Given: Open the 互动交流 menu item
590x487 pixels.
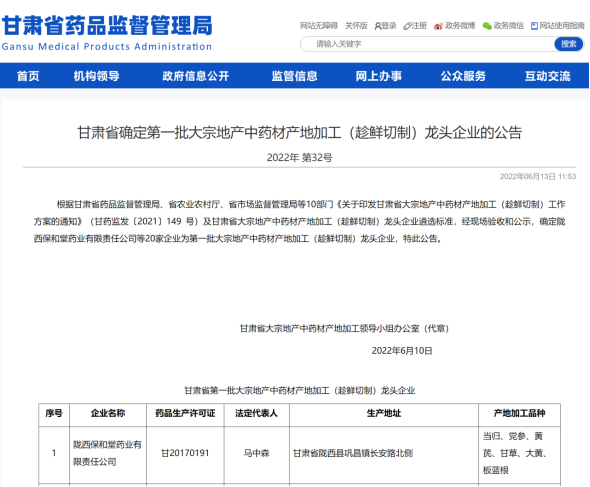Looking at the screenshot, I should [547, 76].
